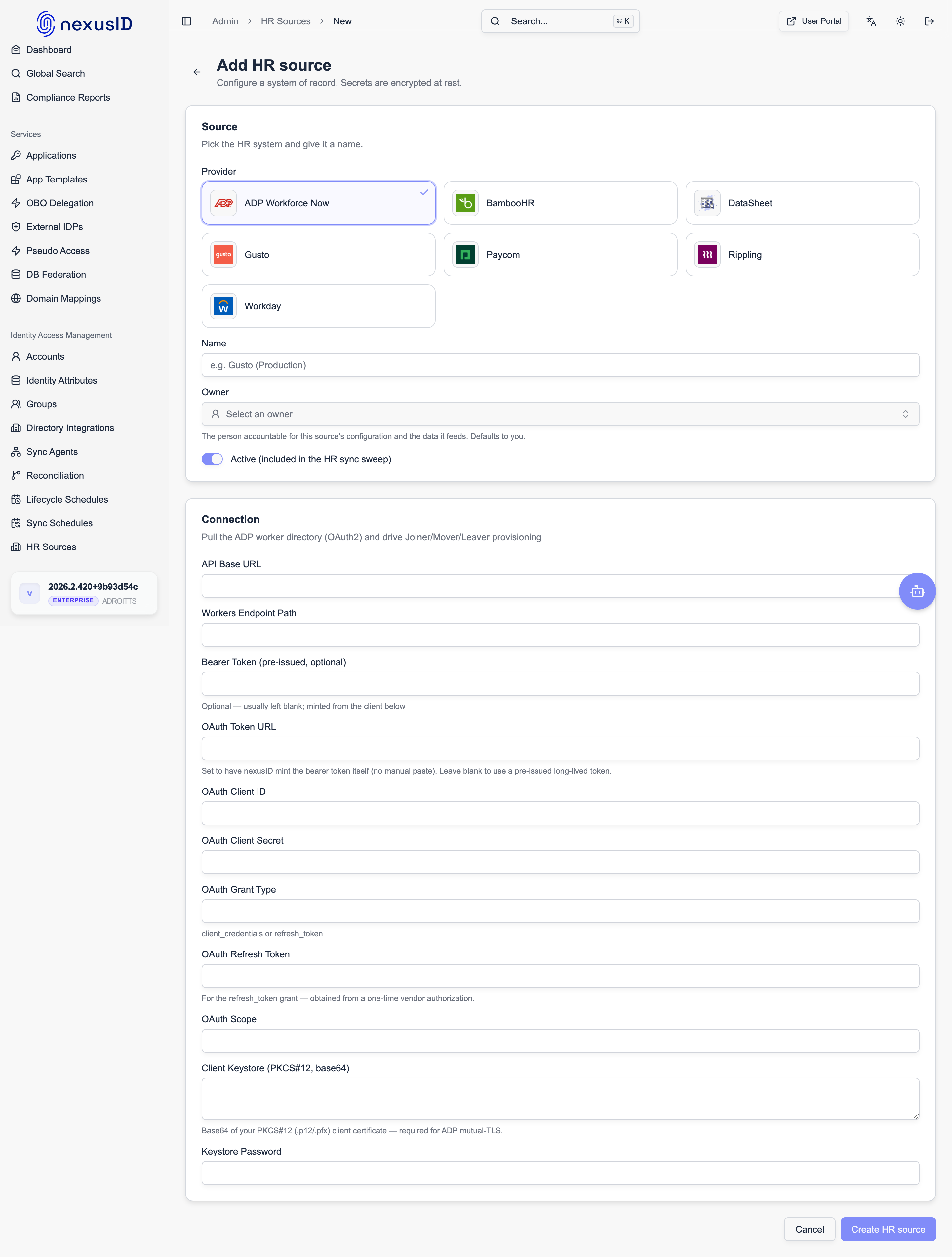The height and width of the screenshot is (1257, 952).
Task: Click the Admin breadcrumb
Action: 225,21
